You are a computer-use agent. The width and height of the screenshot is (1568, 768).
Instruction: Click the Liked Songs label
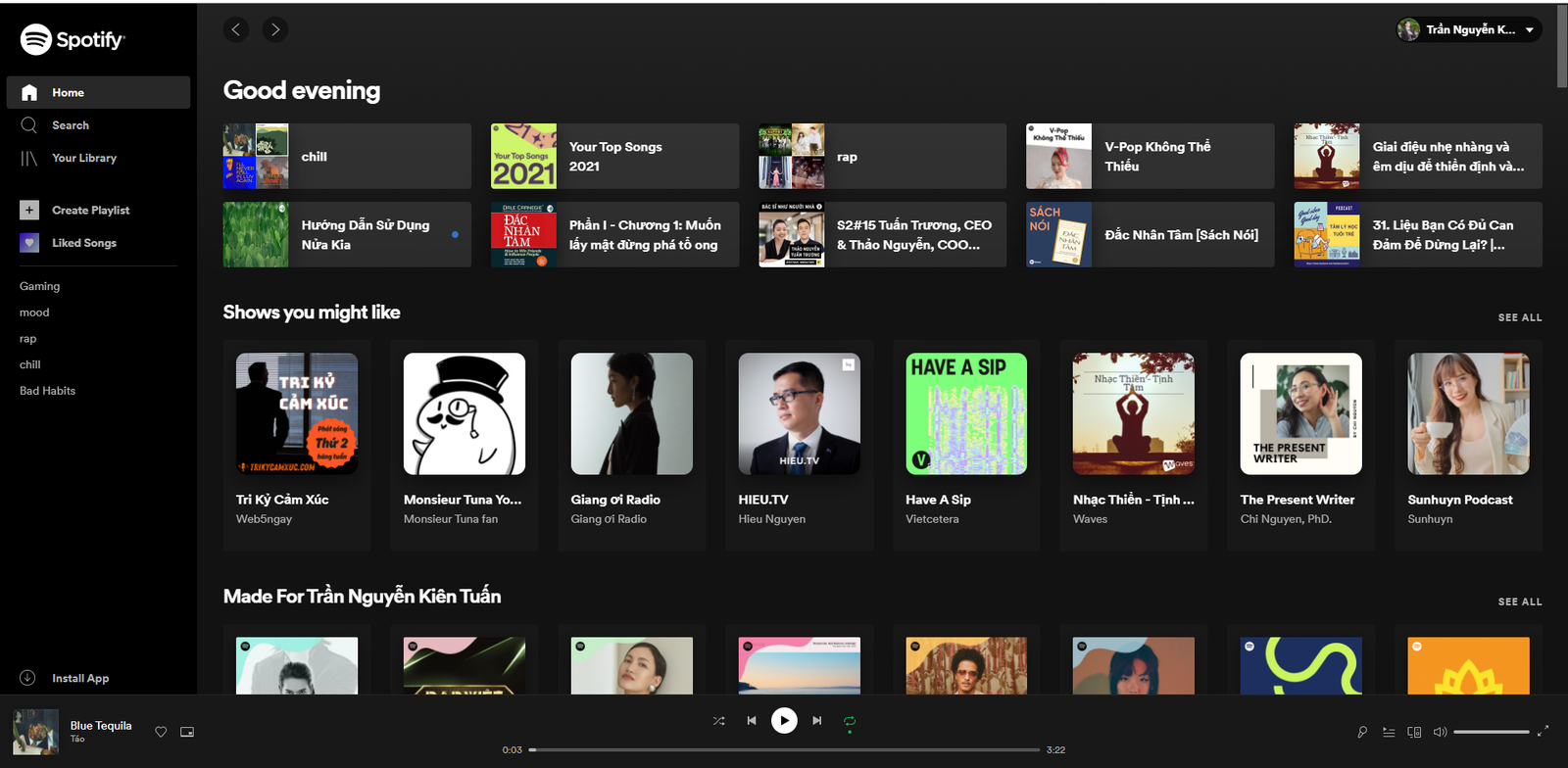pos(84,243)
